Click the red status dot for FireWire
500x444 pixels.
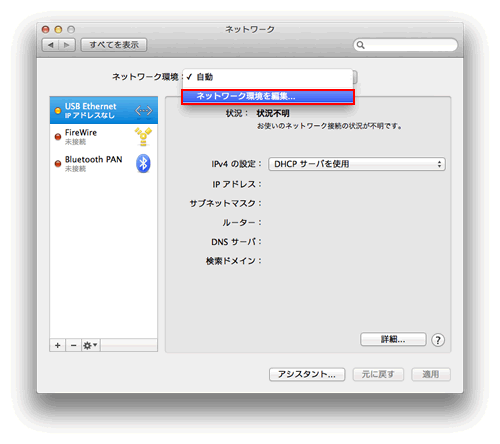click(58, 137)
